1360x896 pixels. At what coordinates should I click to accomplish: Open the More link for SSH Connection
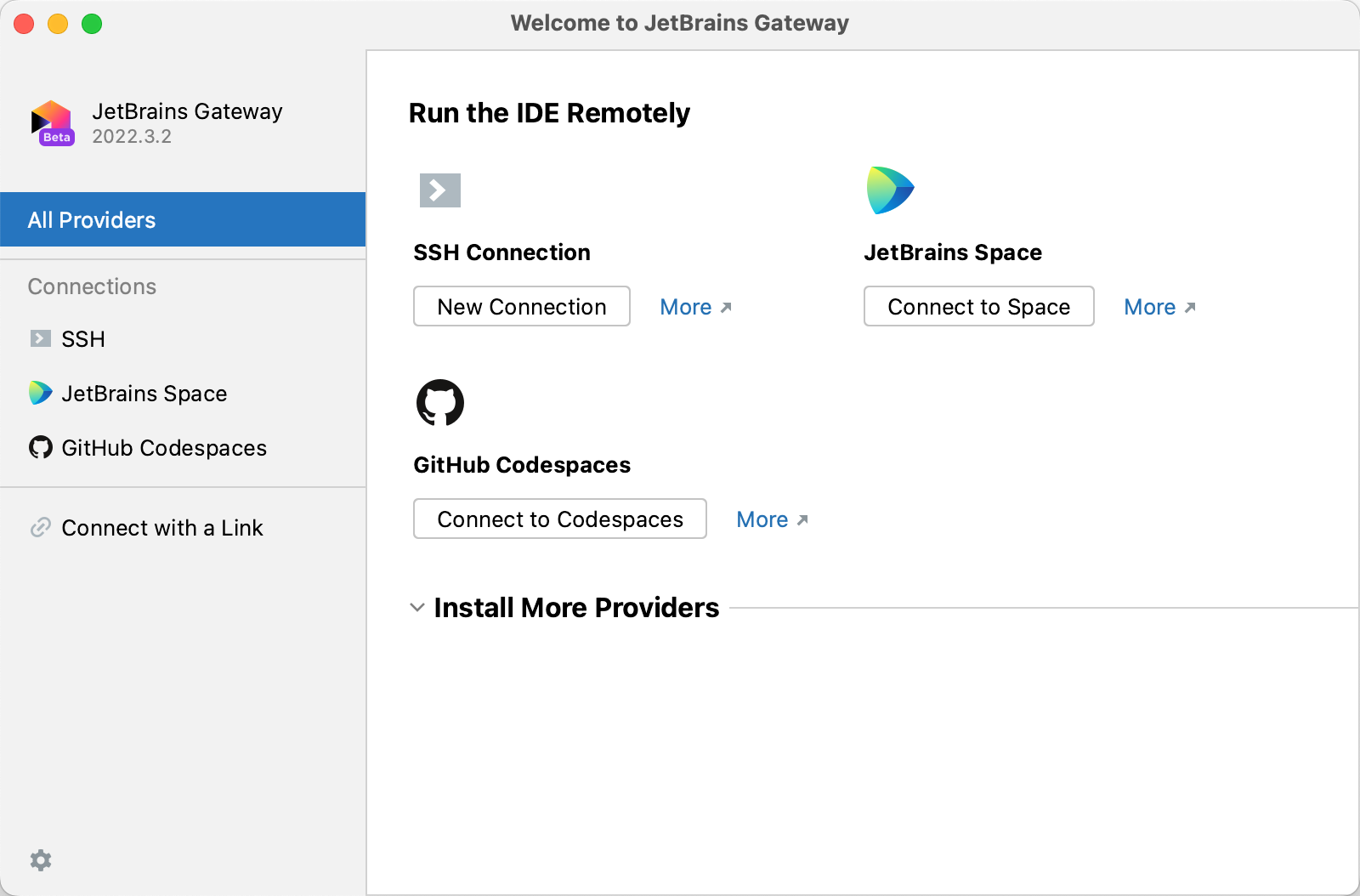[x=694, y=307]
